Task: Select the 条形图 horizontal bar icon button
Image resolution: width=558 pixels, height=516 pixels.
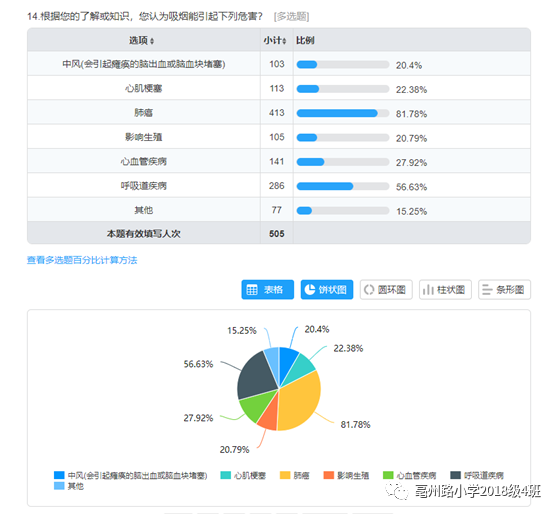Action: coord(504,290)
